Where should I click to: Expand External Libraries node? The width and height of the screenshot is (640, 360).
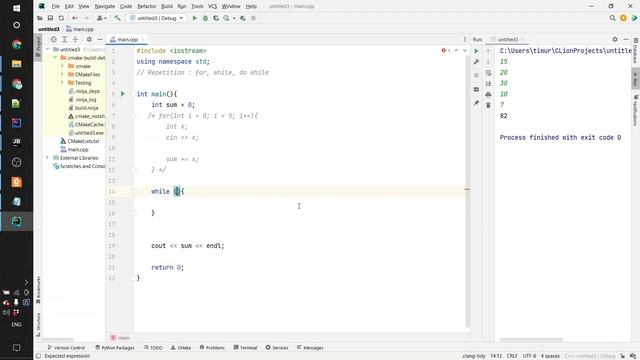(x=48, y=158)
